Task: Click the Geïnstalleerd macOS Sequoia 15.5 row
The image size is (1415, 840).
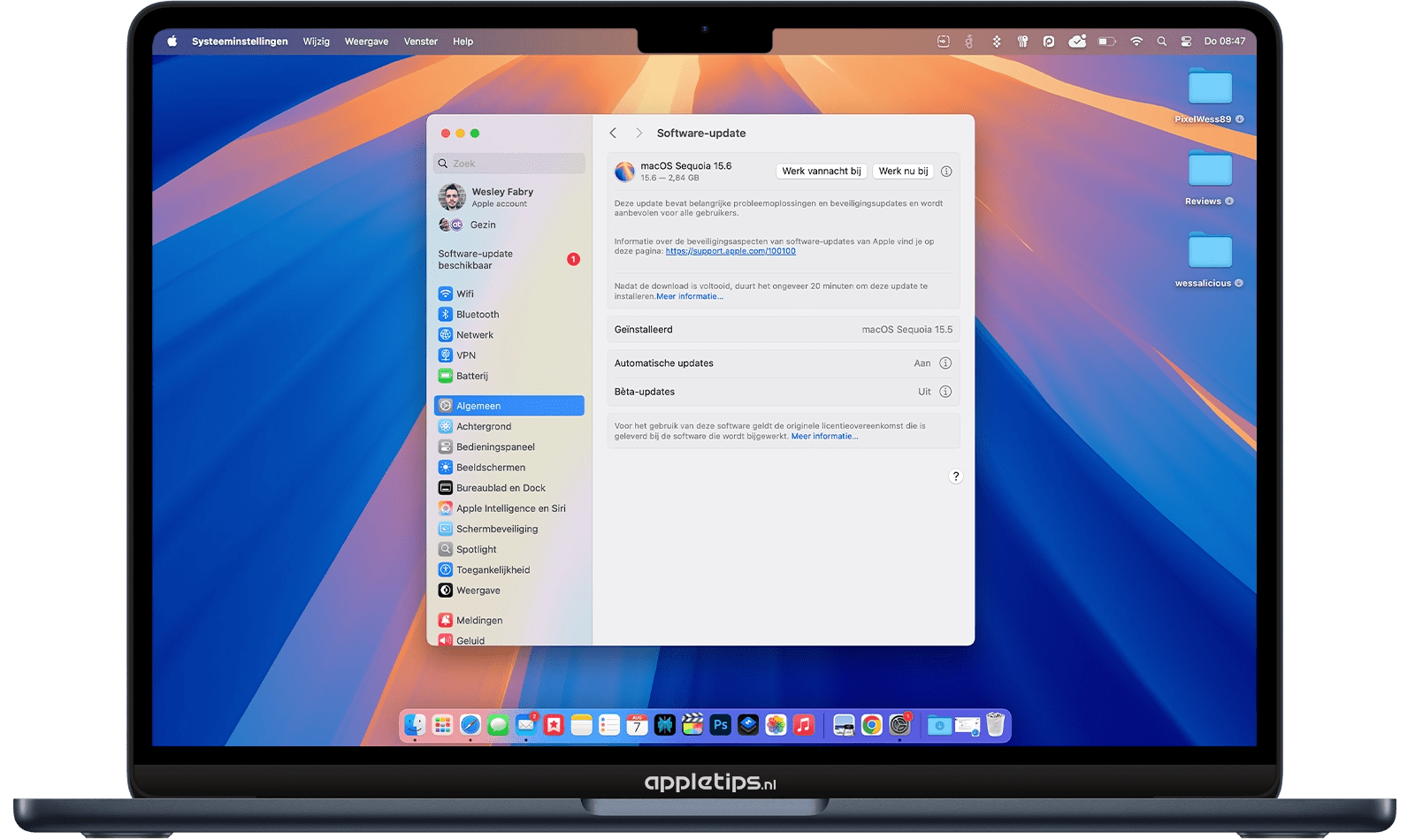Action: pyautogui.click(x=784, y=330)
